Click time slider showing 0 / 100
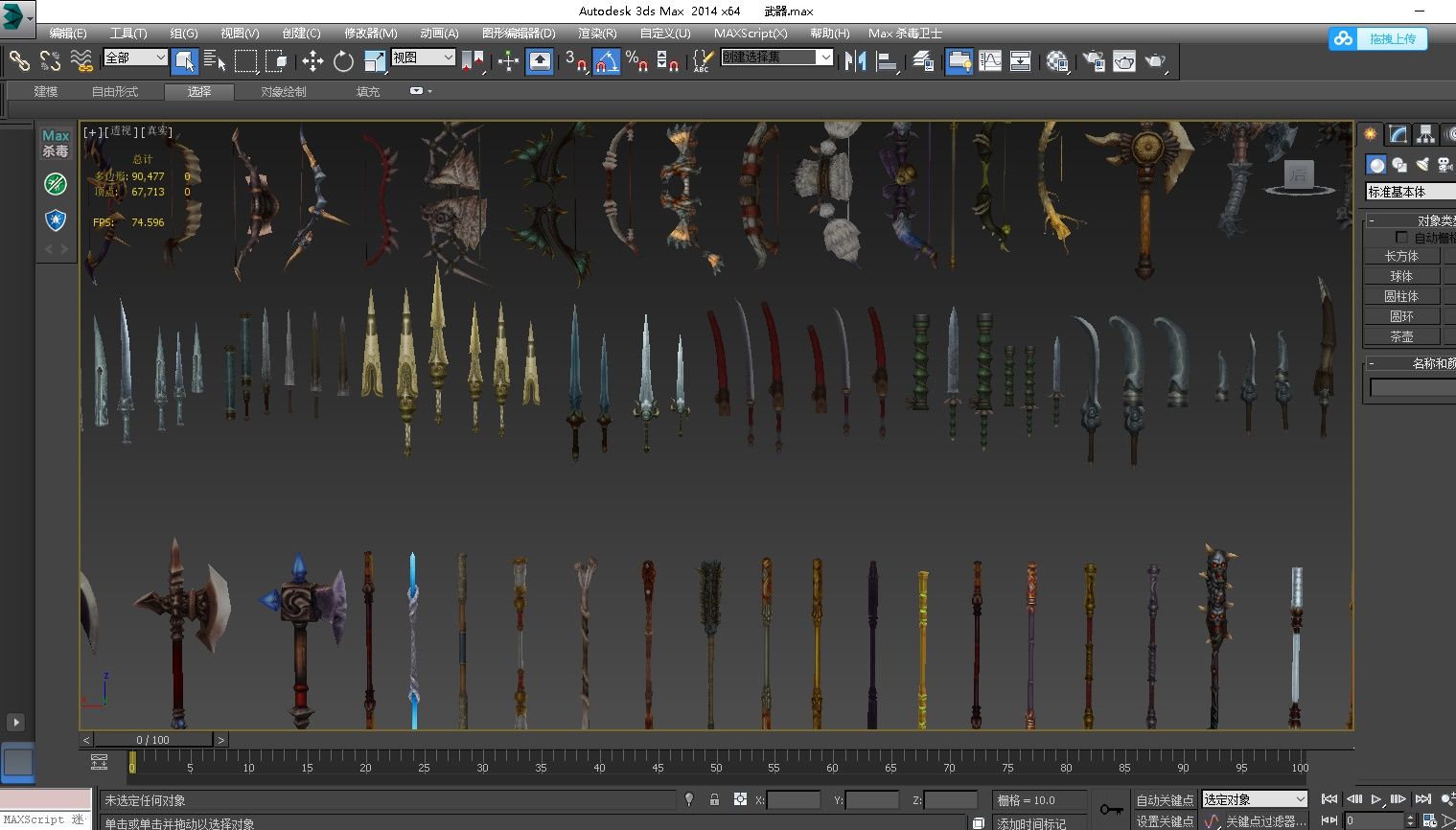 coord(153,740)
